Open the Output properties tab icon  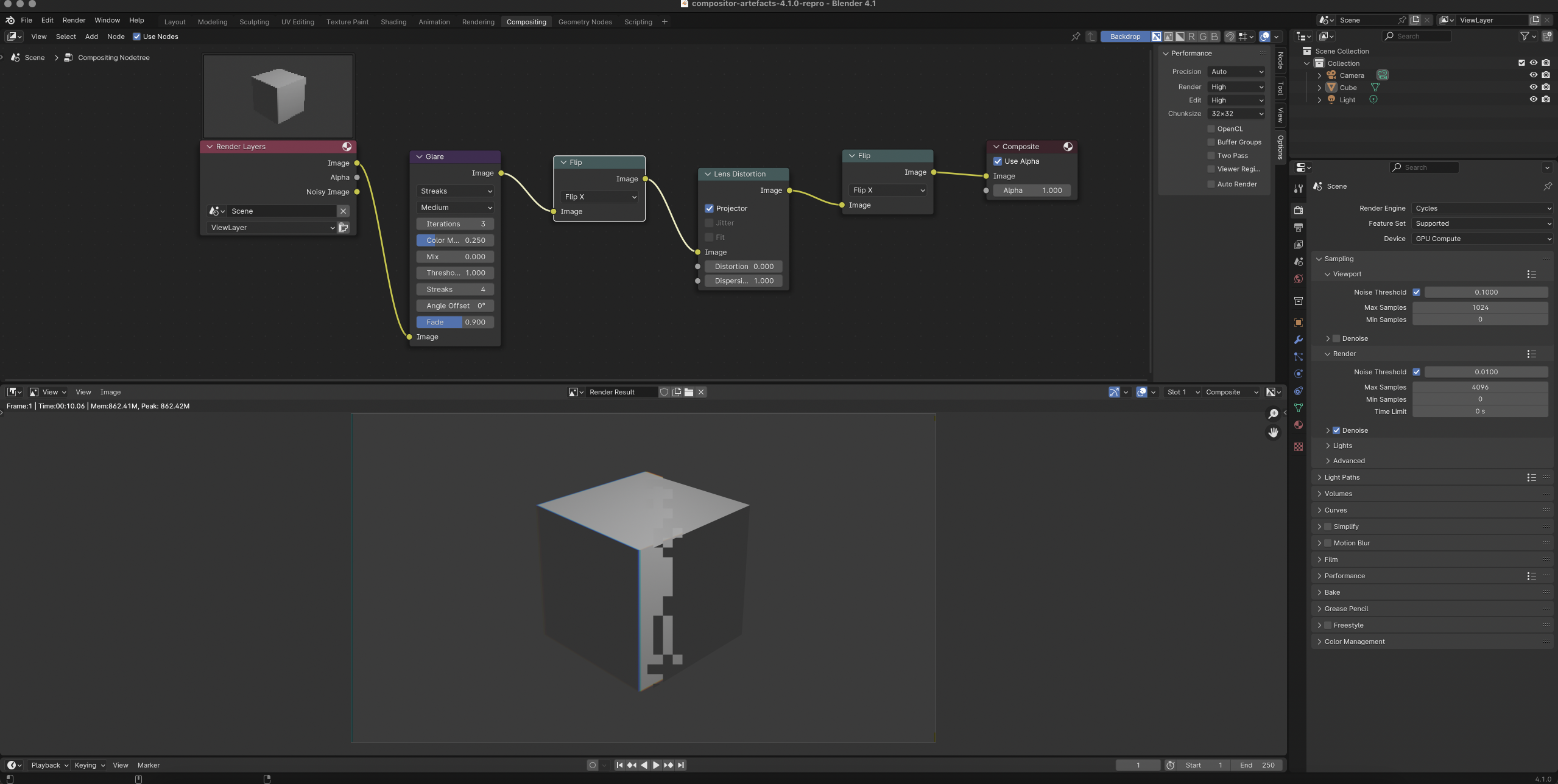tap(1299, 228)
